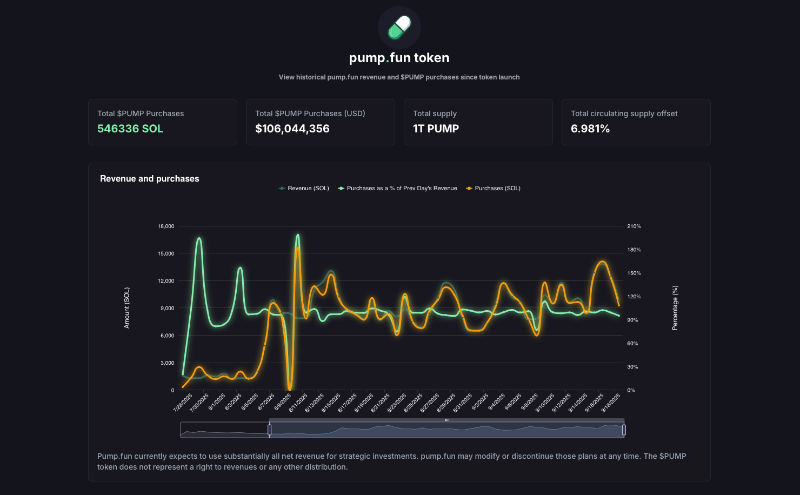Click the "Revenue and purchases" chart heading
The height and width of the screenshot is (495, 800).
[149, 179]
